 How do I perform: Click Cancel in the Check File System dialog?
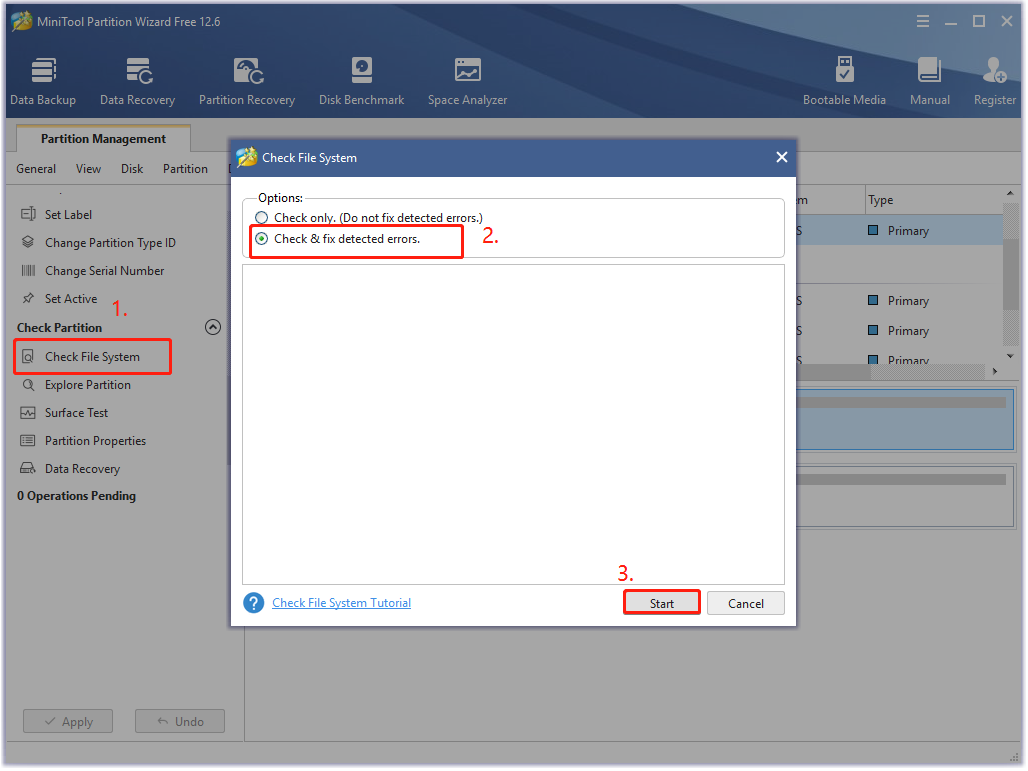coord(746,603)
